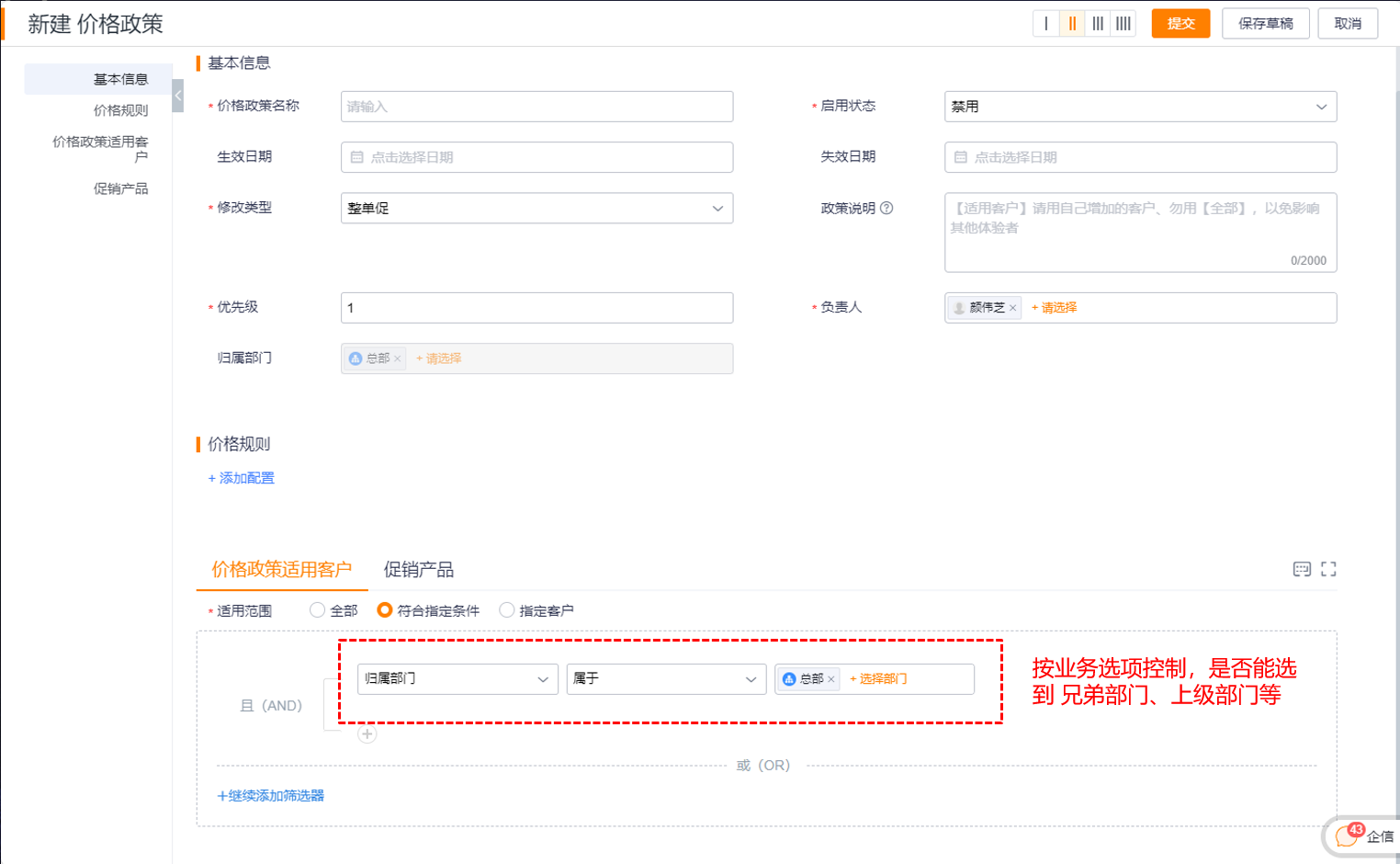
Task: Select the 指定客户 radio option
Action: click(506, 610)
